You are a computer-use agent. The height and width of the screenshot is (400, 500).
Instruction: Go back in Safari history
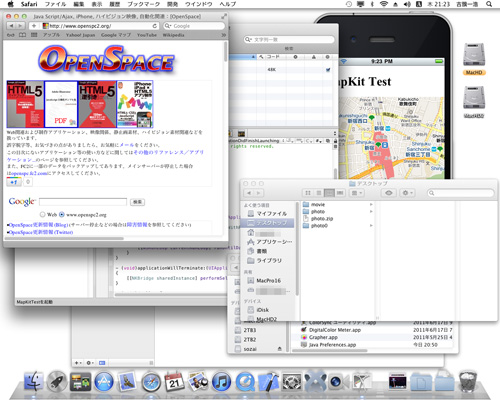click(x=12, y=26)
